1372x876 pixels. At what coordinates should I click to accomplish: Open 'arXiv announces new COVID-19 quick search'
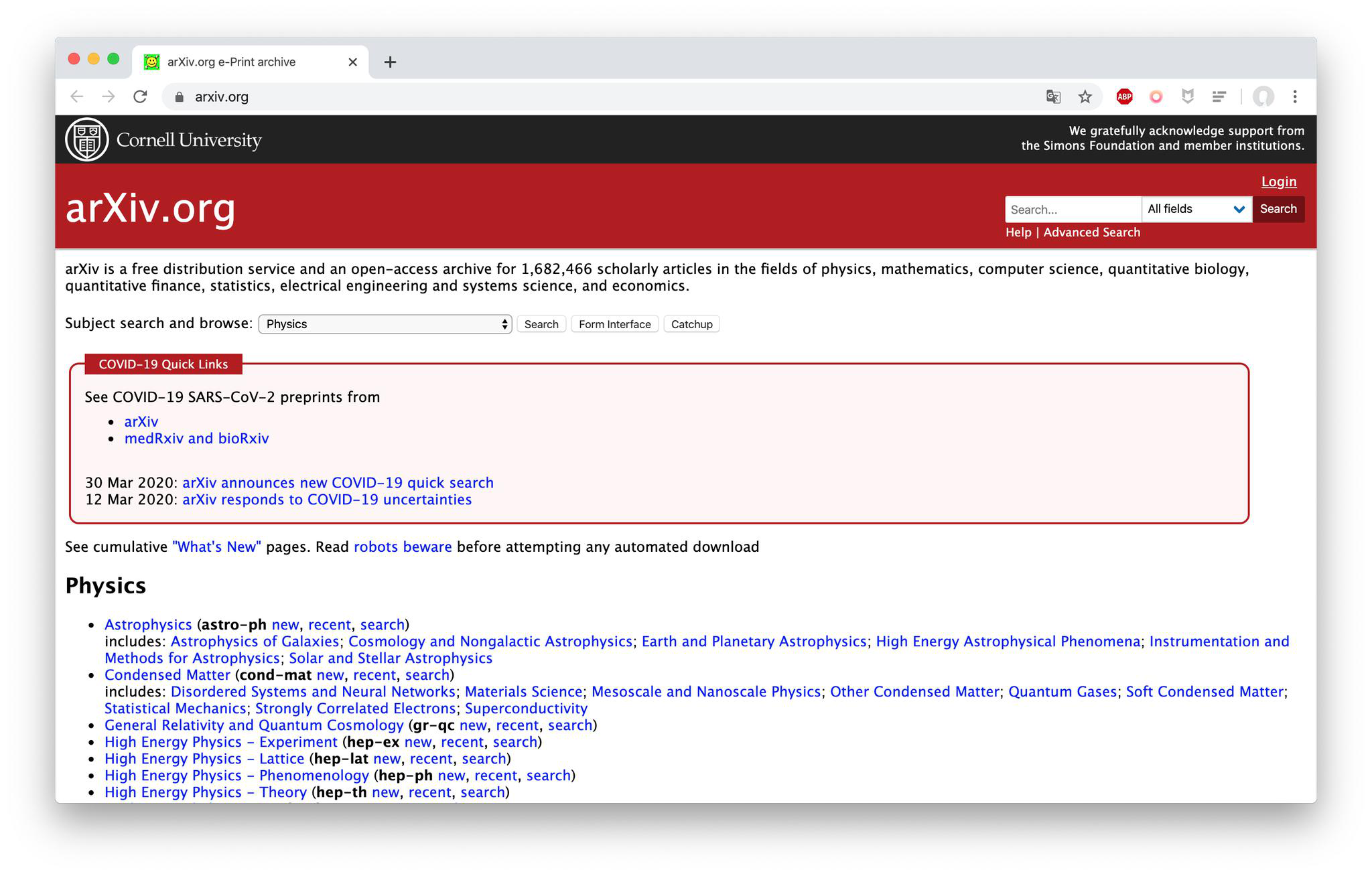pos(338,483)
